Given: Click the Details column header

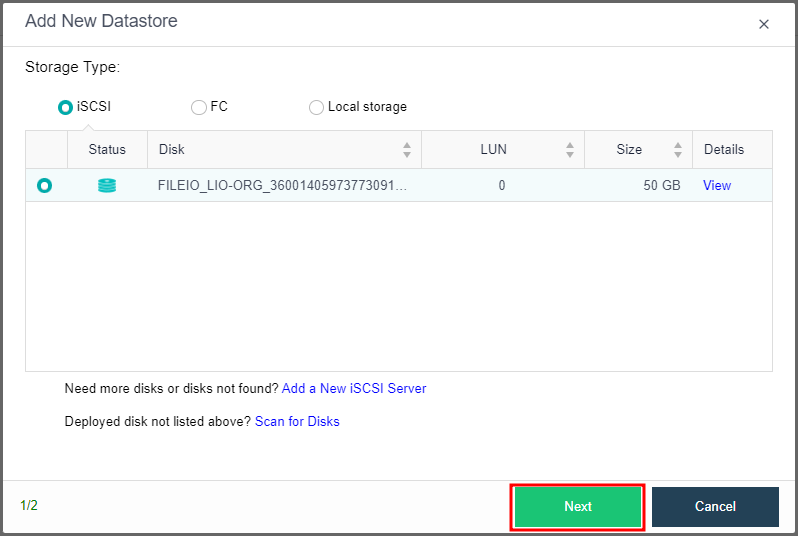Looking at the screenshot, I should pos(724,150).
